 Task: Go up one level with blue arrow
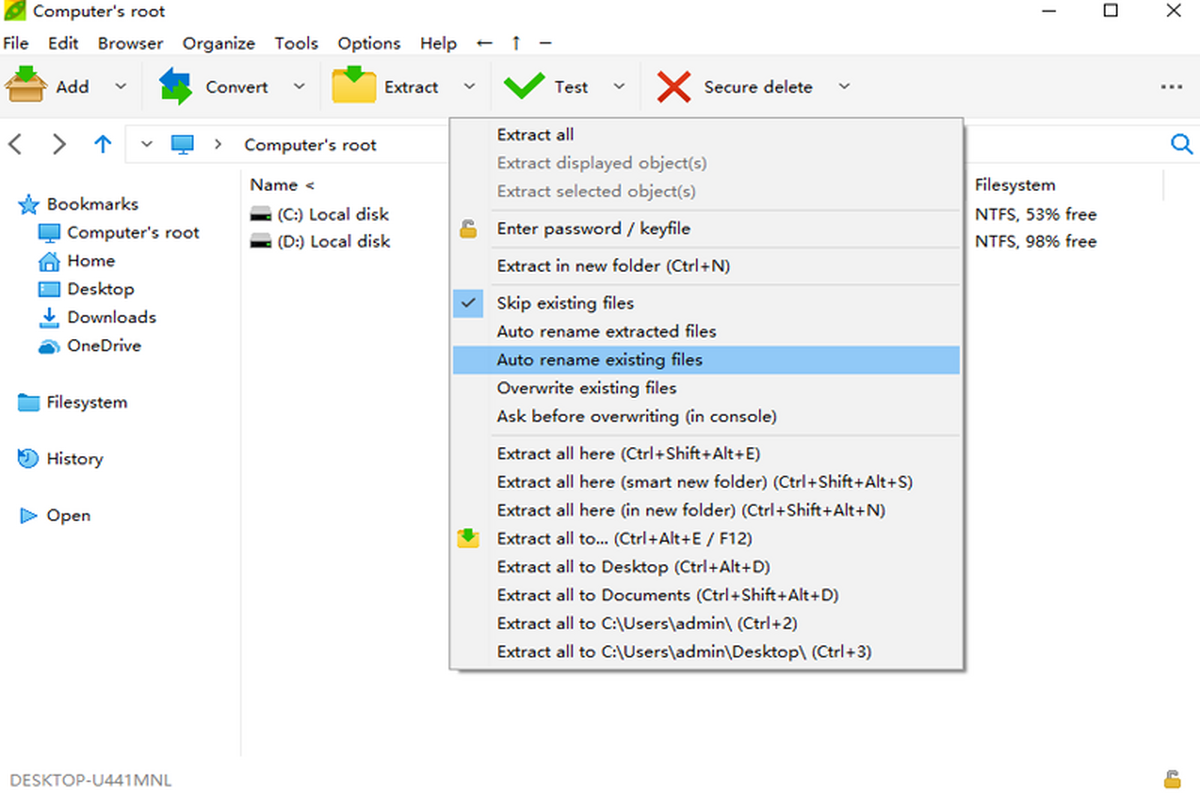(x=102, y=144)
